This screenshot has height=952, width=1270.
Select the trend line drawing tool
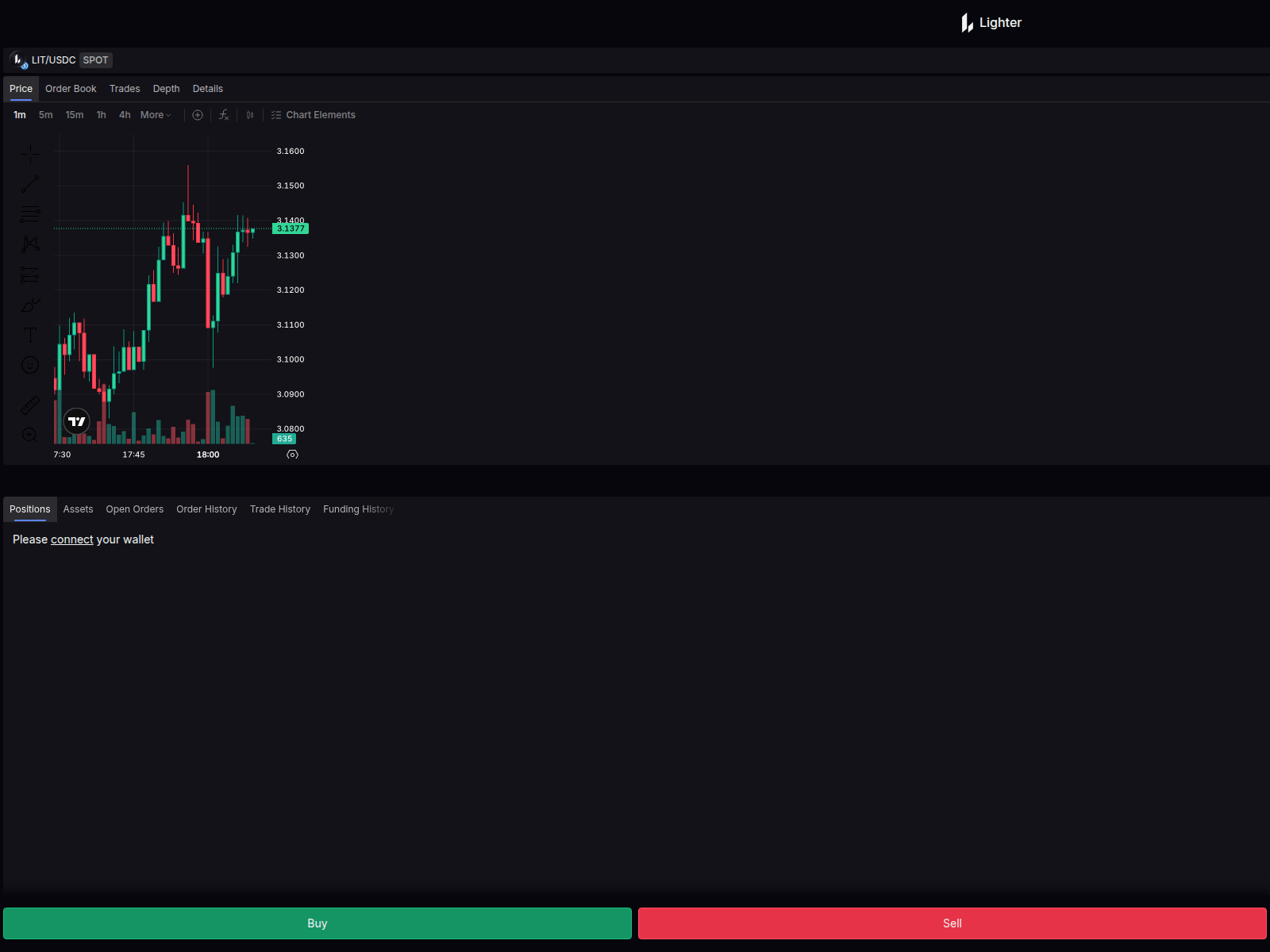click(x=30, y=184)
